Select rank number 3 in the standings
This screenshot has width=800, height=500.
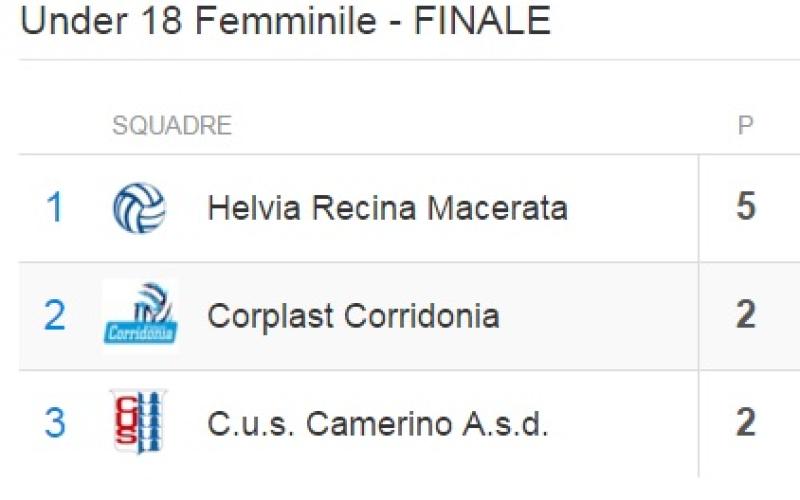(x=54, y=424)
